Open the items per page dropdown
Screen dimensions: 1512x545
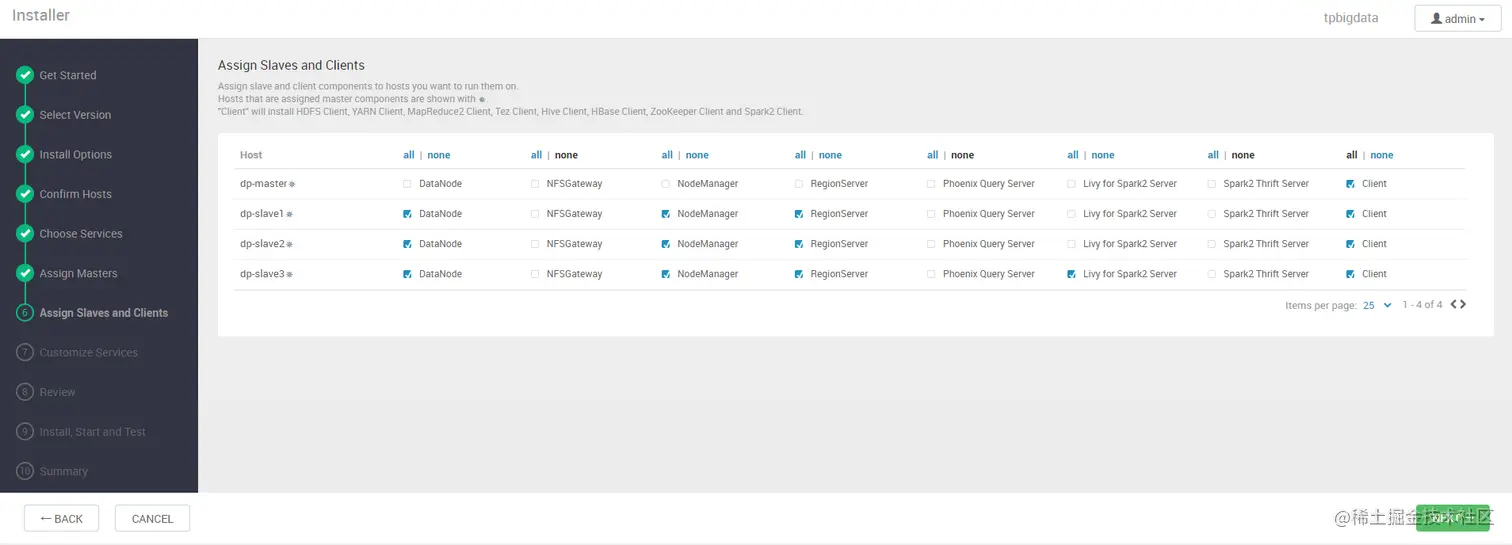(1377, 305)
